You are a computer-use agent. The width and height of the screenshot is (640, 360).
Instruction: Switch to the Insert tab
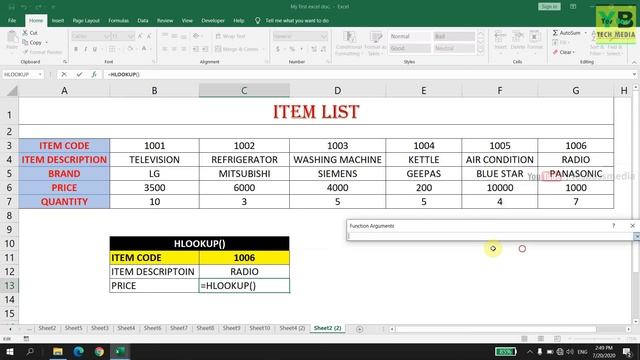point(58,20)
